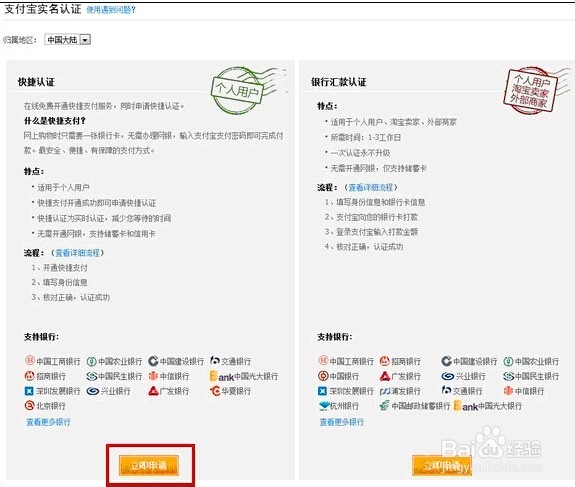Pick 中国建设银行 icon in 银行汇款认证 panel

(x=446, y=361)
